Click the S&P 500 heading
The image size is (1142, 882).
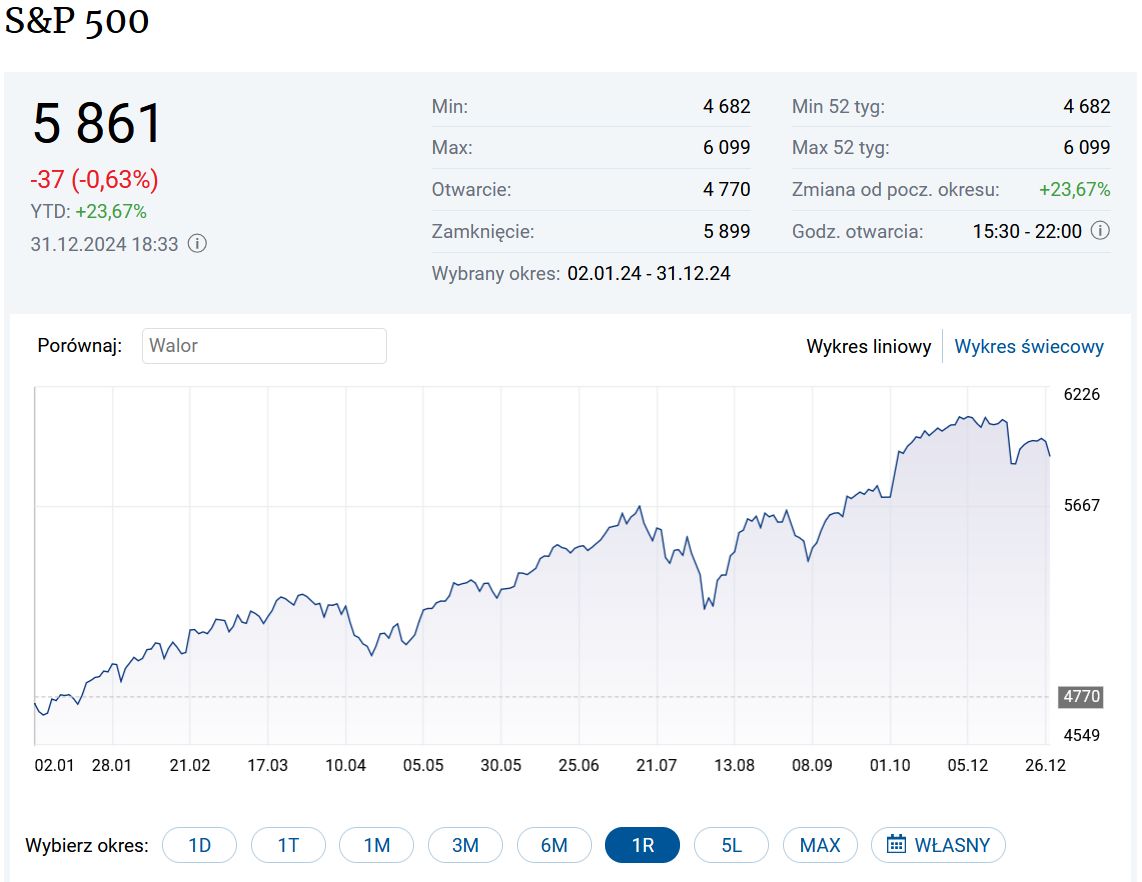(x=77, y=22)
